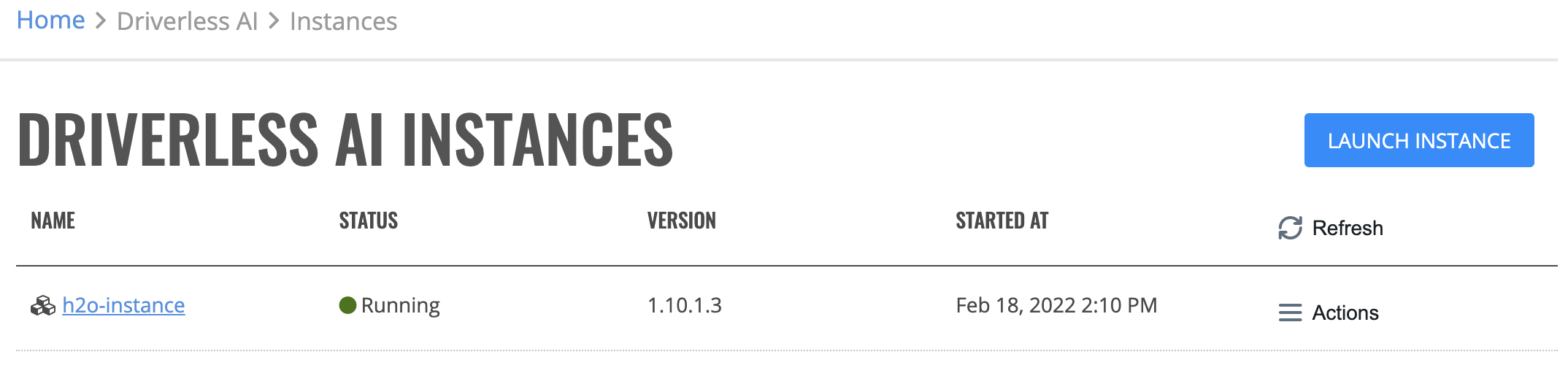Click the green running status dot
Screen dimensions: 1568x368
pyautogui.click(x=347, y=305)
